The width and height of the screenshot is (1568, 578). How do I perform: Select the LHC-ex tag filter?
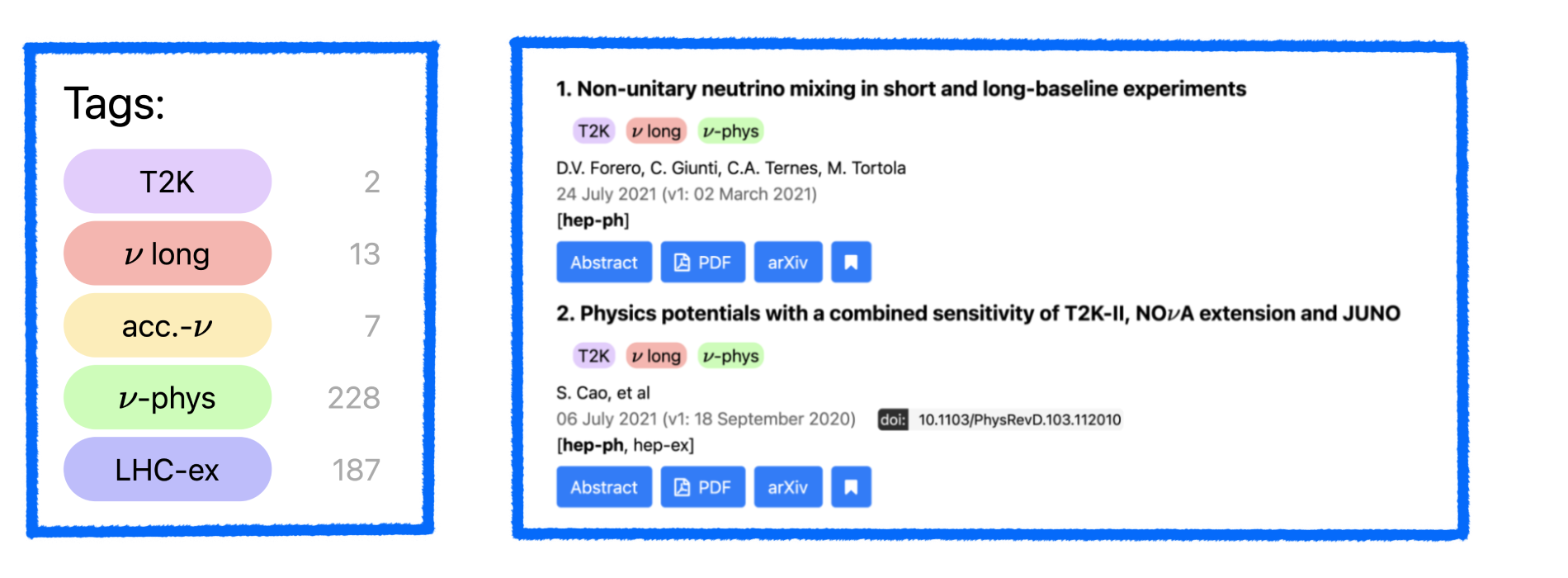click(x=168, y=470)
